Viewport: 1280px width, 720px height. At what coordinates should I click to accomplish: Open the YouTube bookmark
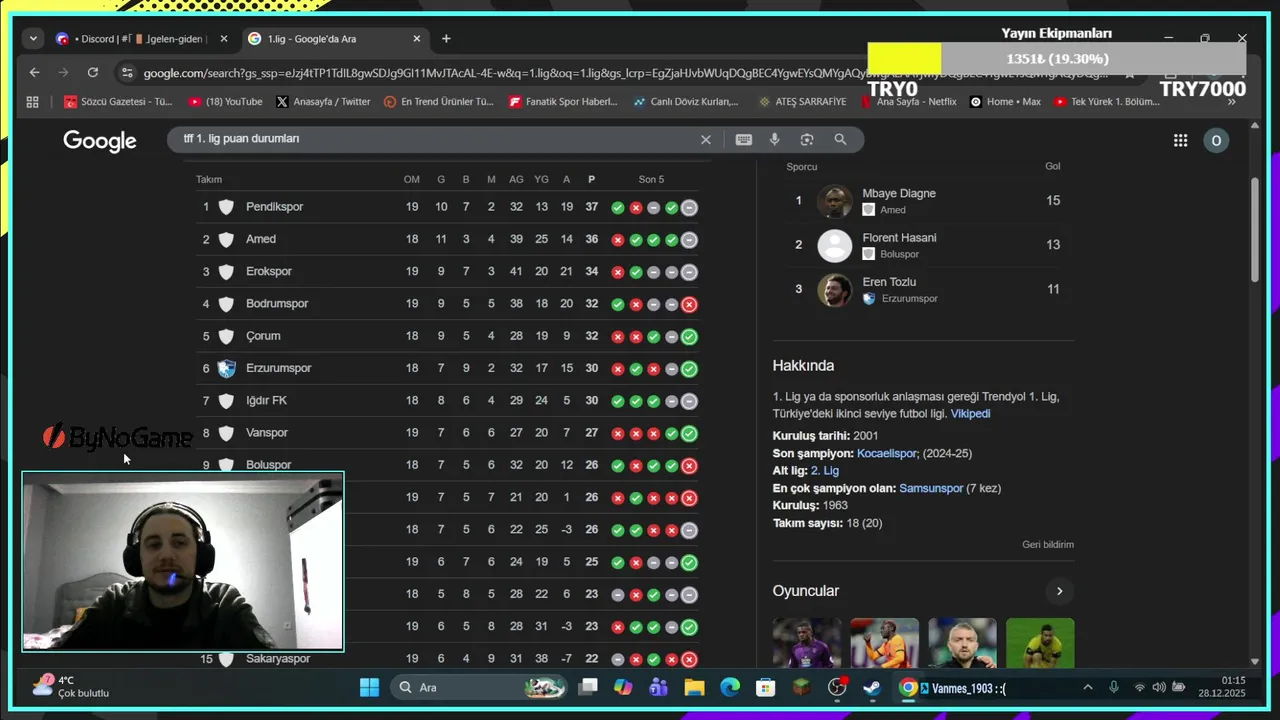pyautogui.click(x=226, y=102)
